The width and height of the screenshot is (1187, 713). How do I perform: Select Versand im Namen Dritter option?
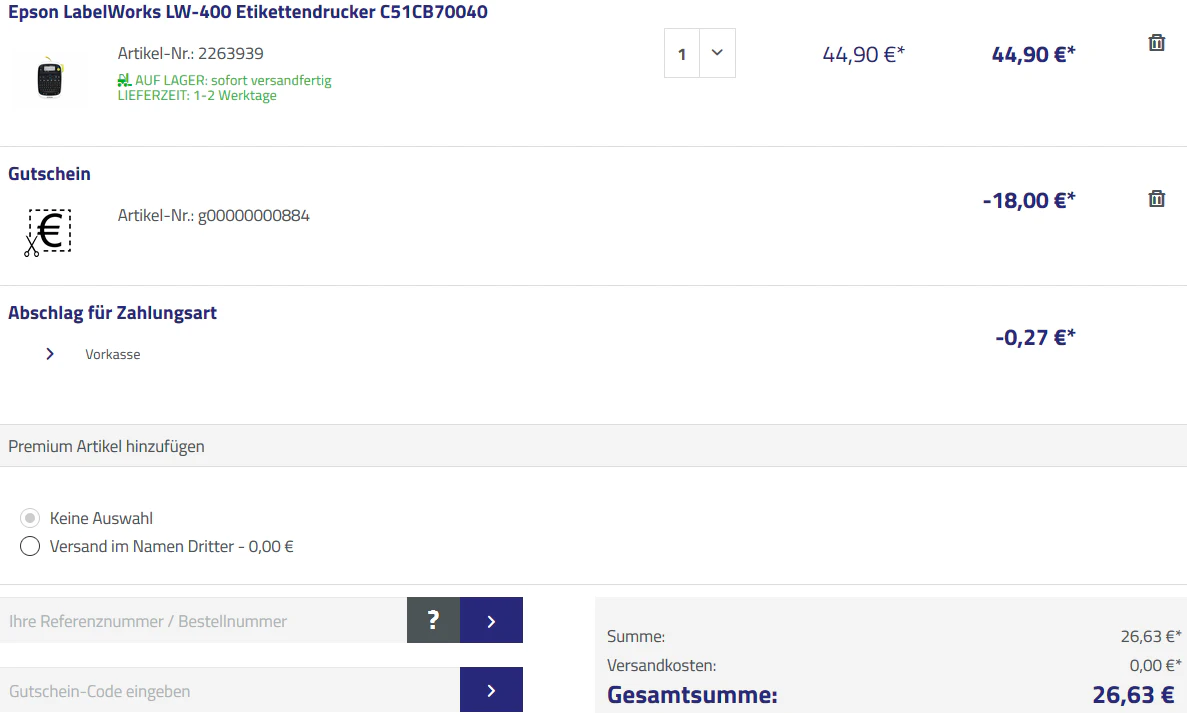[30, 546]
